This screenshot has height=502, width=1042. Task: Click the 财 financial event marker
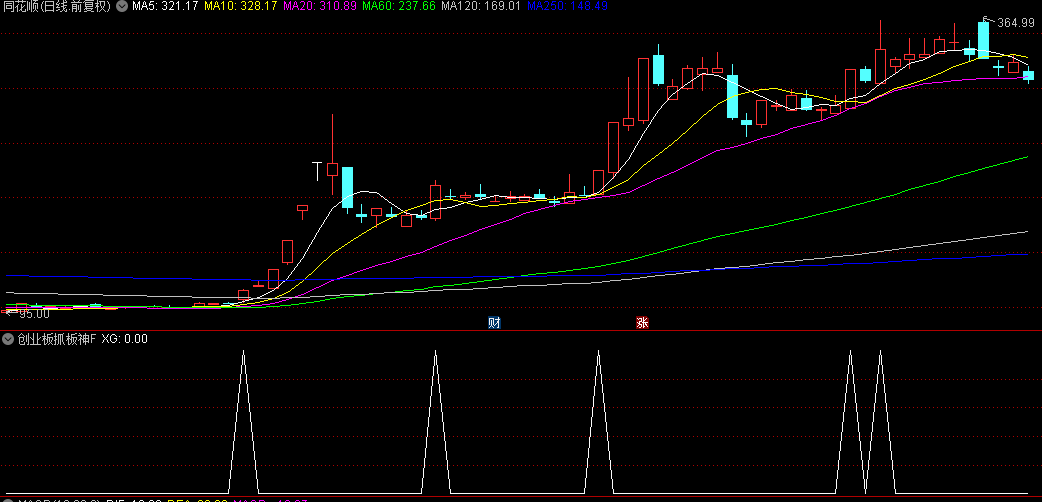494,324
